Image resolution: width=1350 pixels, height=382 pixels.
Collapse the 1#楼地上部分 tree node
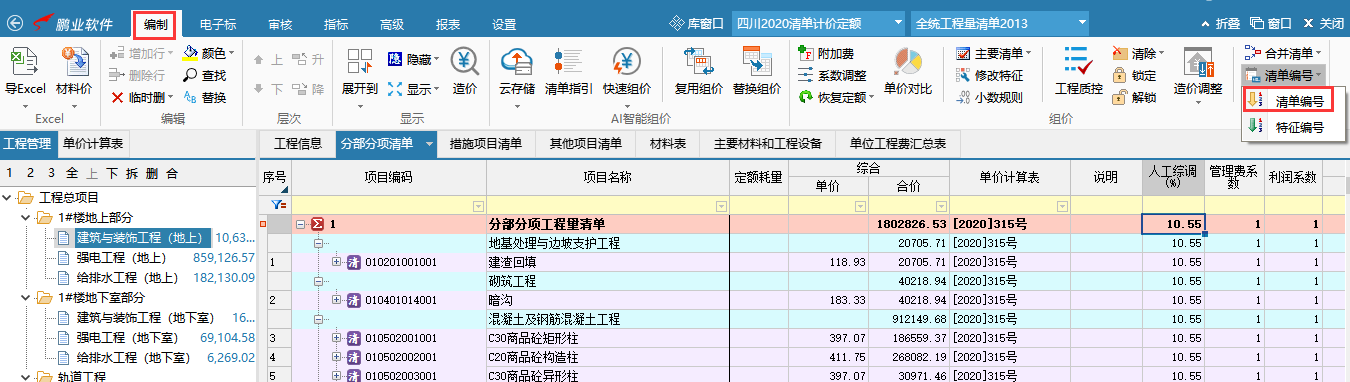[24, 217]
